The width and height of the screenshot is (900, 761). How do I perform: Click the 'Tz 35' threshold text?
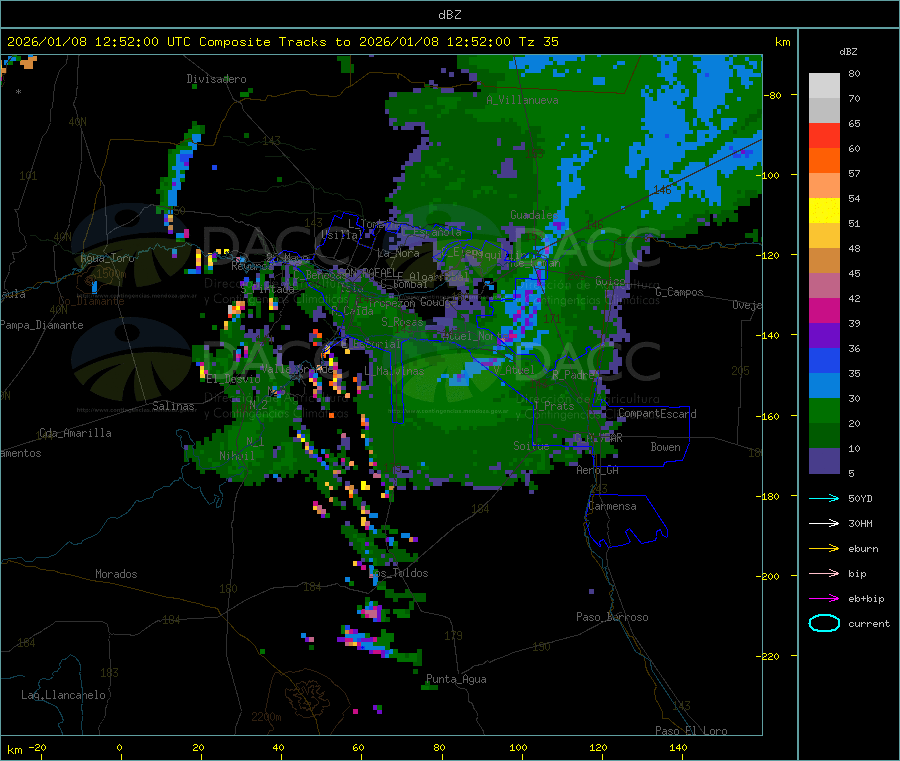[x=538, y=42]
